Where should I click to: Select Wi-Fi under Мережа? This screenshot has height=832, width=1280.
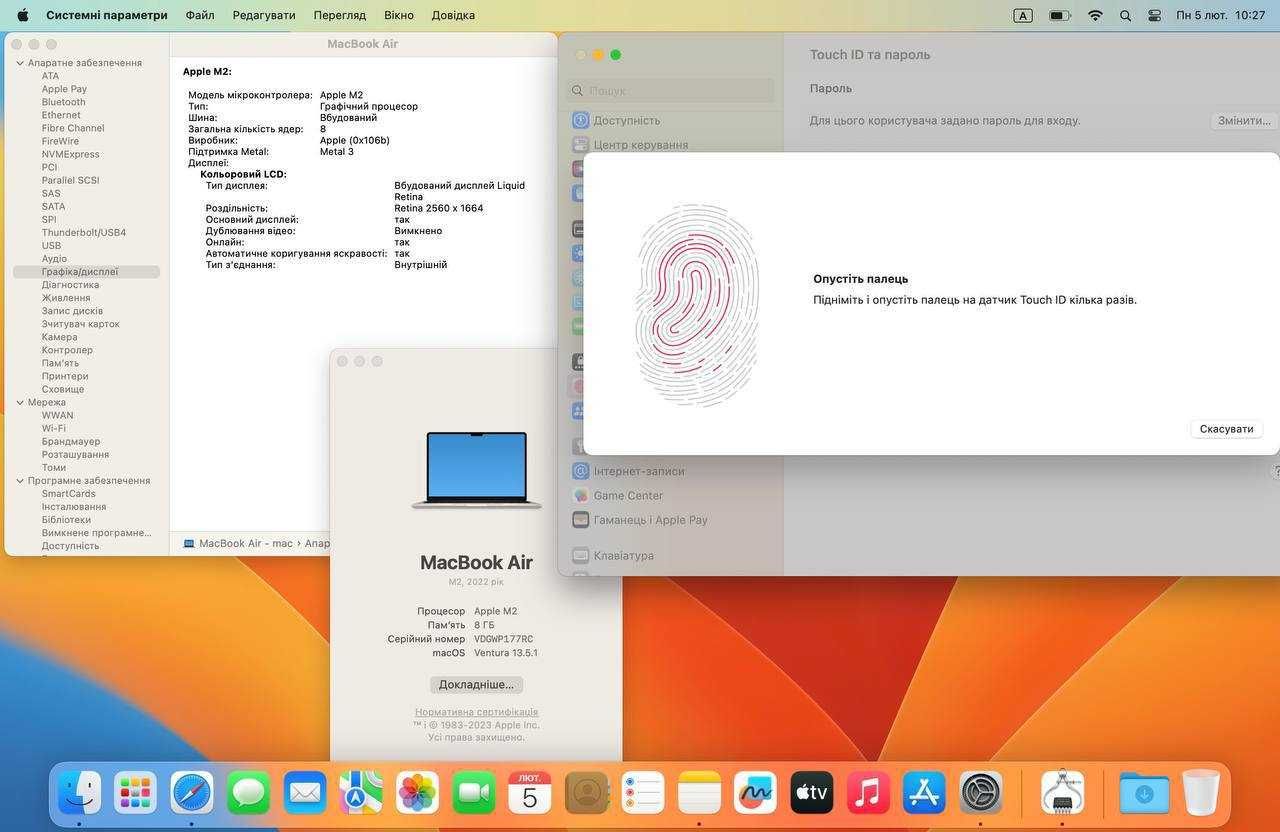(x=53, y=428)
